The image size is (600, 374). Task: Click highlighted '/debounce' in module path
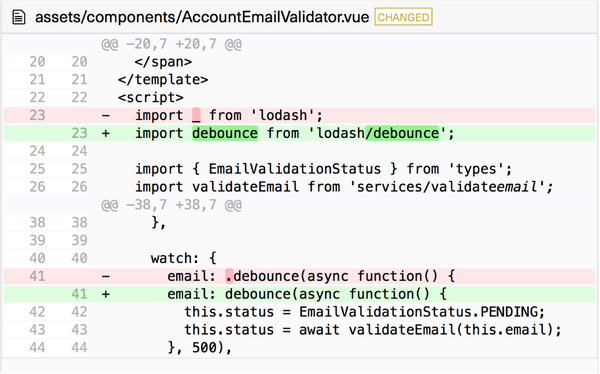[x=402, y=133]
